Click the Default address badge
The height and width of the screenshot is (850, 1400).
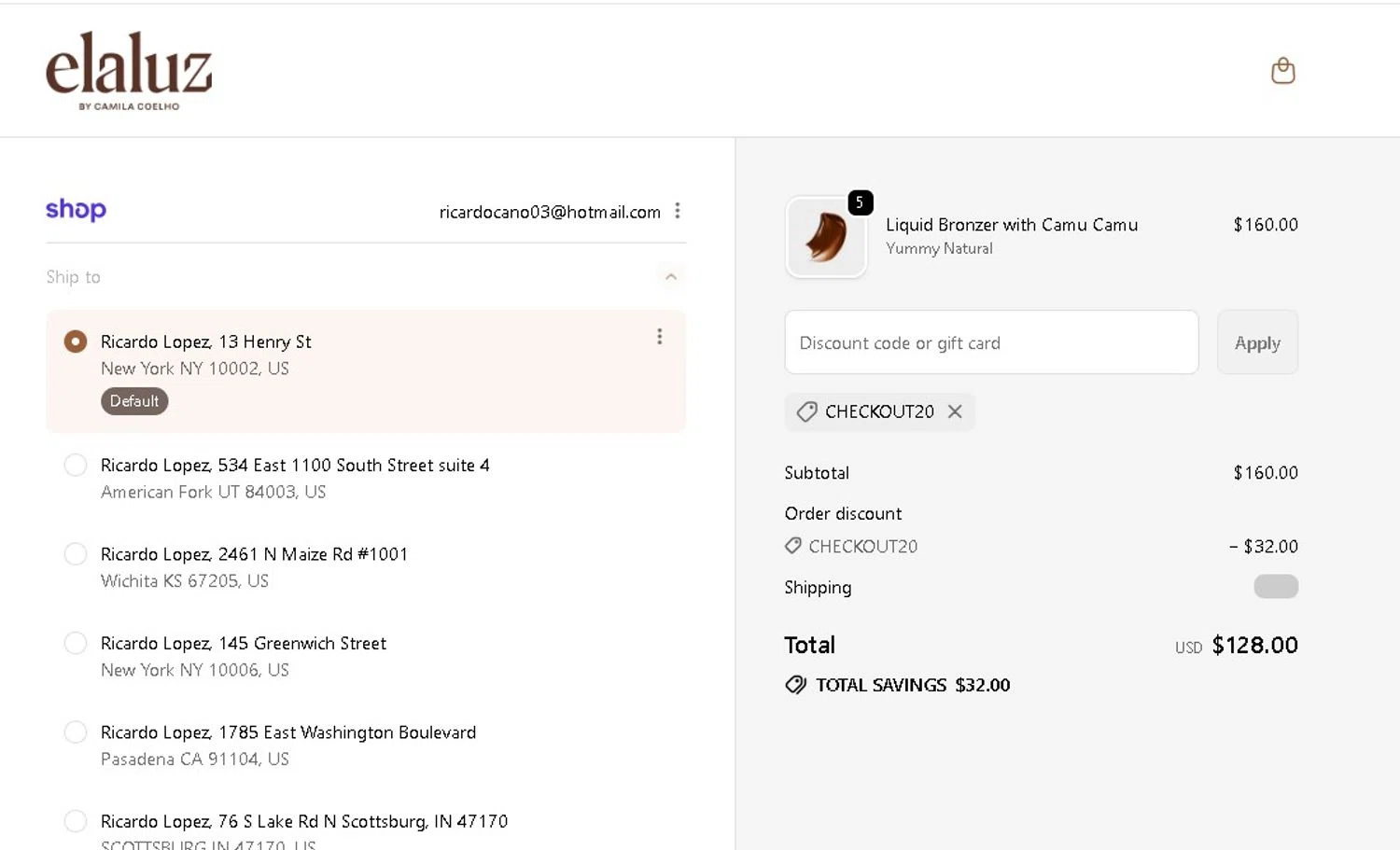[x=134, y=401]
